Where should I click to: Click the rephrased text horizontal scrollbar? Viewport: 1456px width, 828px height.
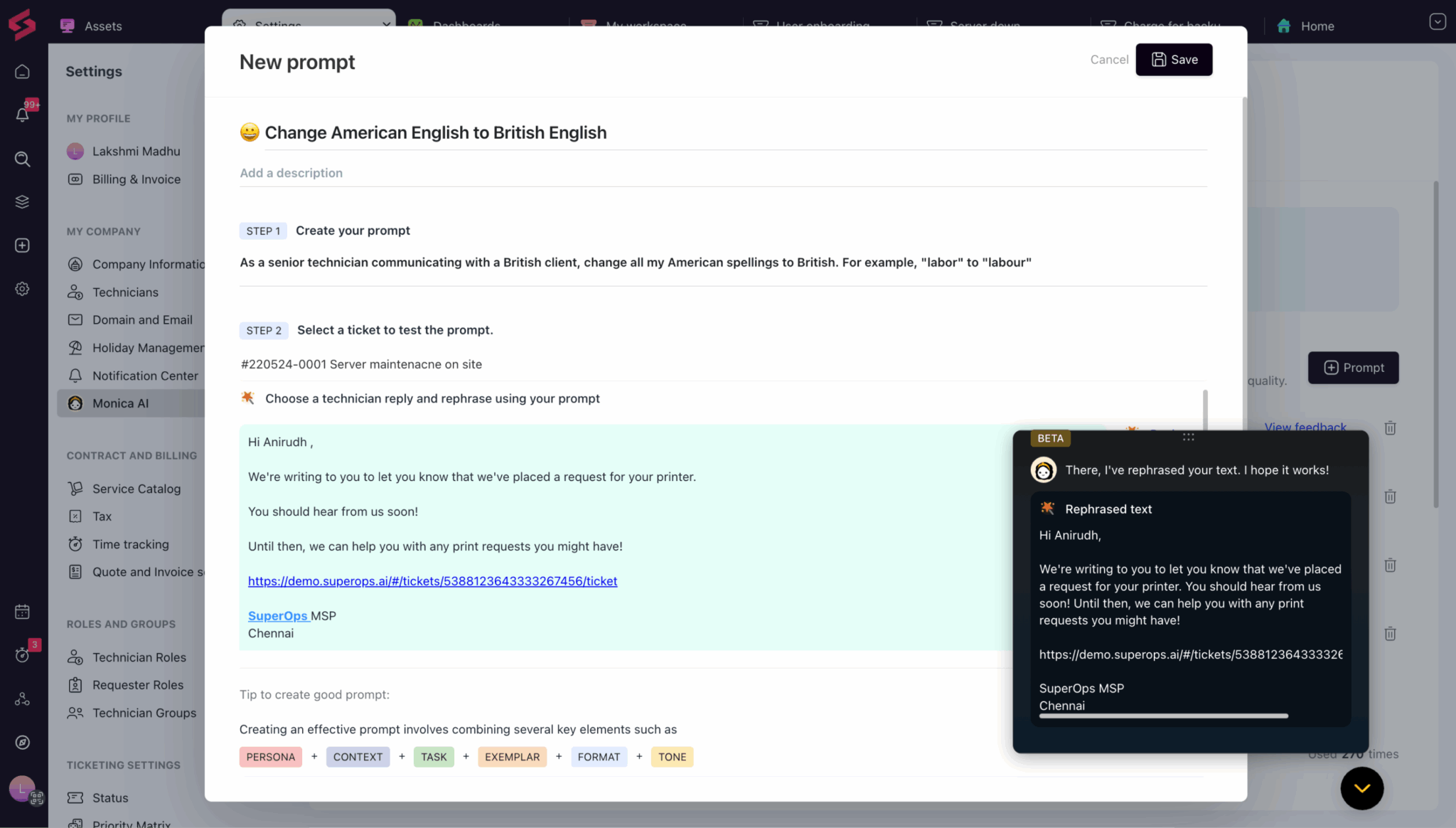1163,716
